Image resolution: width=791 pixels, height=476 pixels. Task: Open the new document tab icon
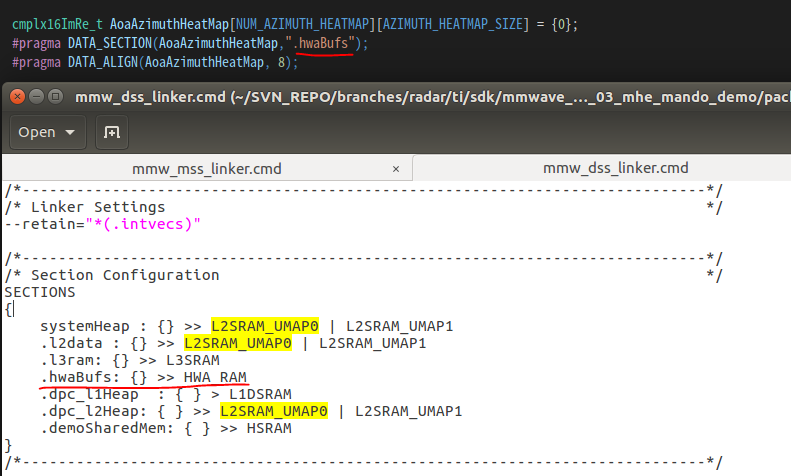click(x=111, y=132)
